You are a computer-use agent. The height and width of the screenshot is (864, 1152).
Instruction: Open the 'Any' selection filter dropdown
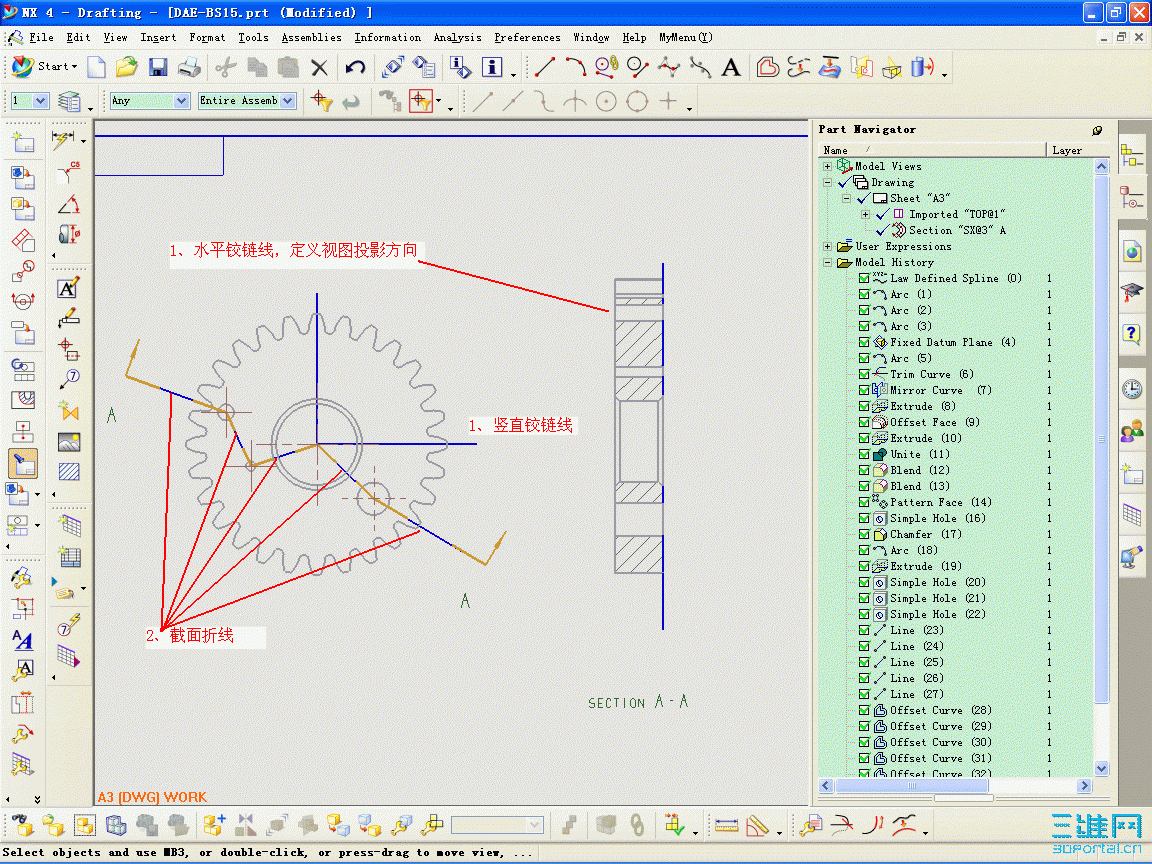pos(182,101)
